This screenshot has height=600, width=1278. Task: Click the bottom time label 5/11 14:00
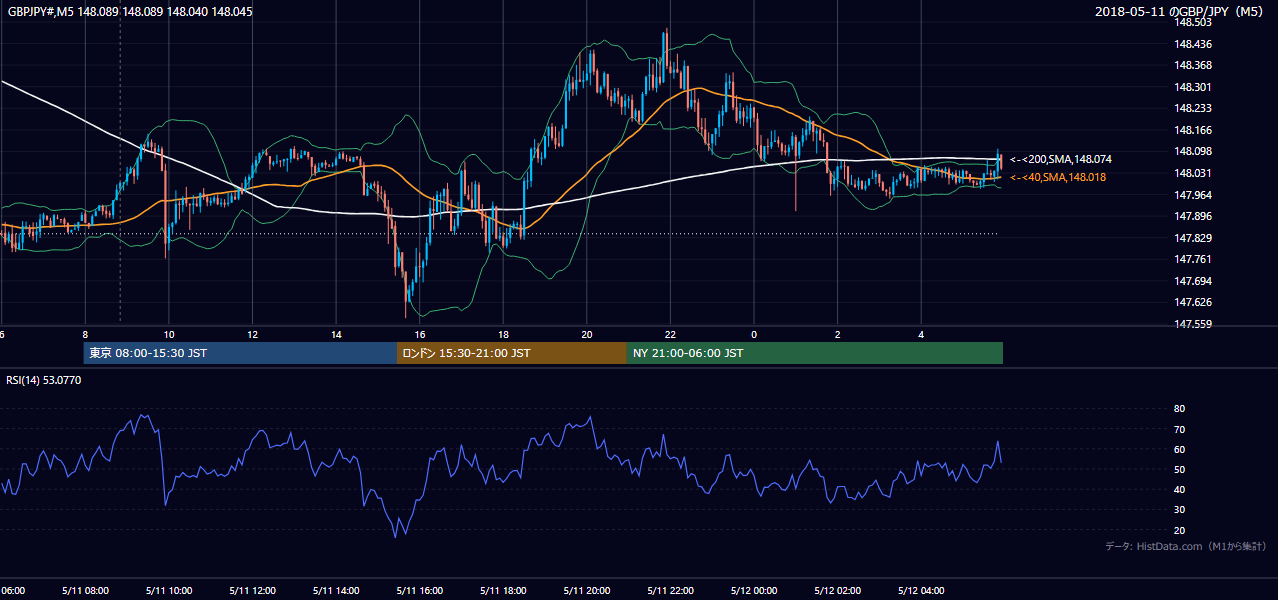pos(335,590)
